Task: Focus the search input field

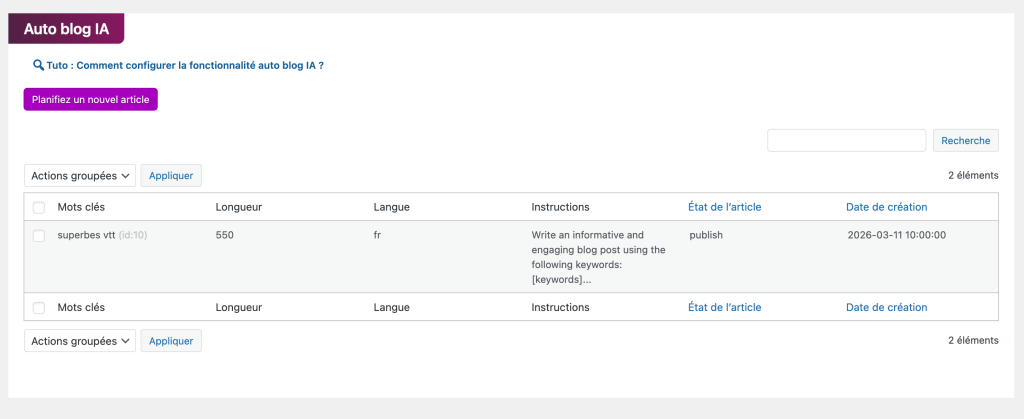Action: [x=846, y=140]
